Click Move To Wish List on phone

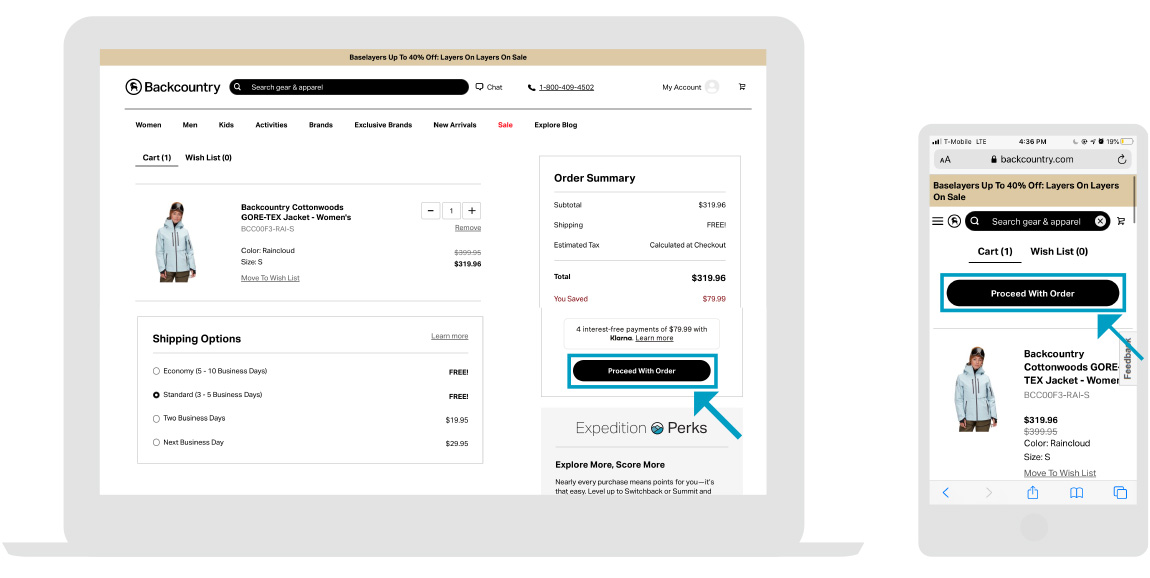1060,473
